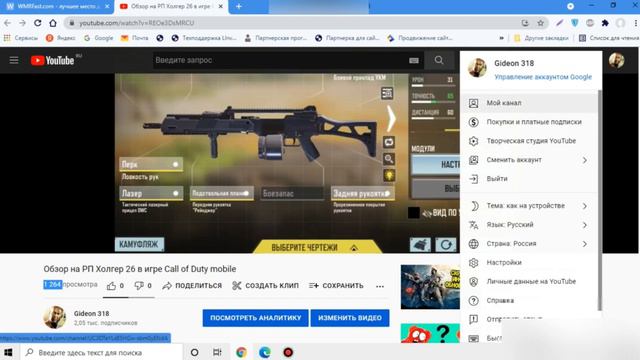
Task: Open the red character question-mark thumbnail
Action: coord(430,333)
